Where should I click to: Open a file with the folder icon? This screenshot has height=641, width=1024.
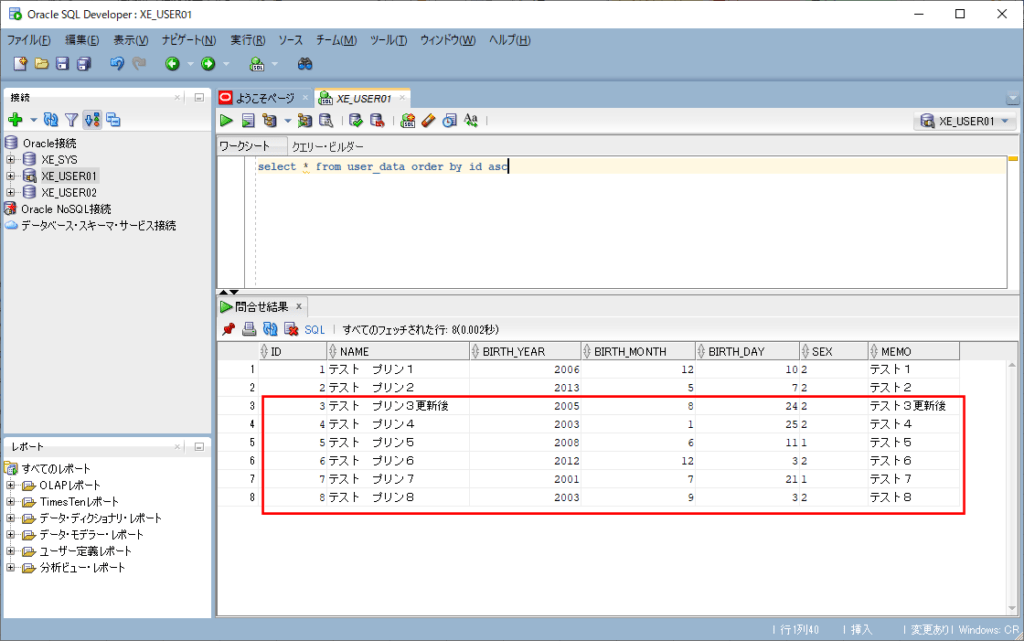tap(42, 64)
